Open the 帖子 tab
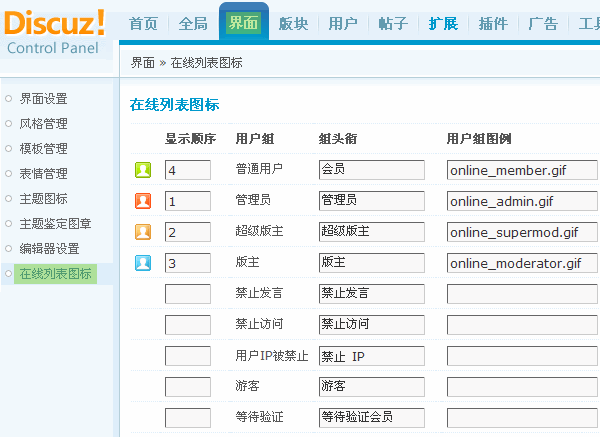The height and width of the screenshot is (437, 600). pos(393,24)
